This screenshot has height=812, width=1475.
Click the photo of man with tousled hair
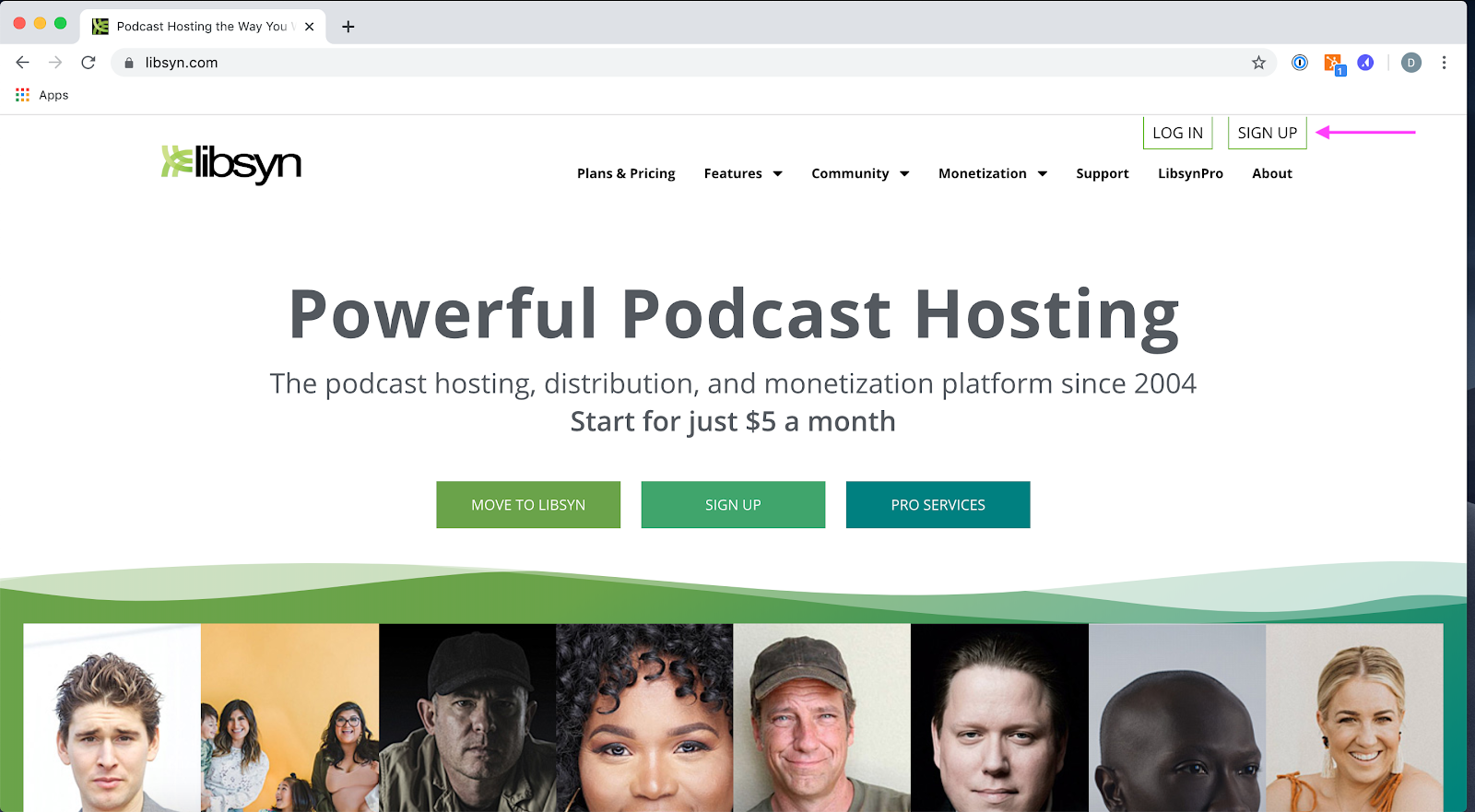(112, 718)
